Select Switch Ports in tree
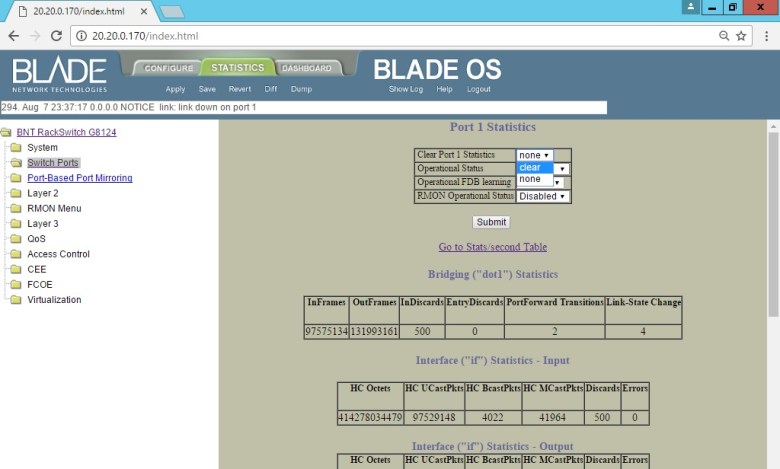This screenshot has width=780, height=469. (x=52, y=163)
